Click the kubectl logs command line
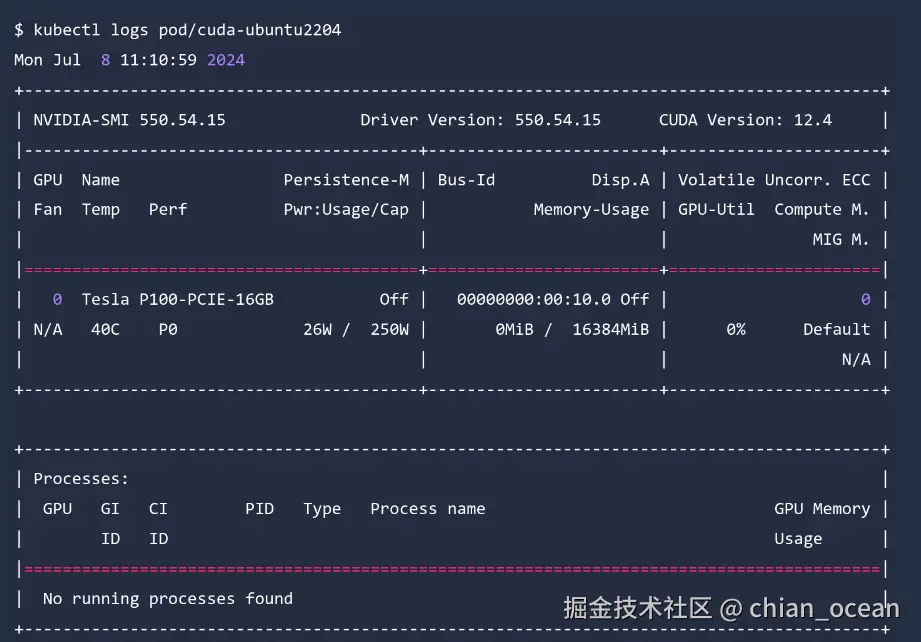This screenshot has height=642, width=921. pyautogui.click(x=177, y=30)
